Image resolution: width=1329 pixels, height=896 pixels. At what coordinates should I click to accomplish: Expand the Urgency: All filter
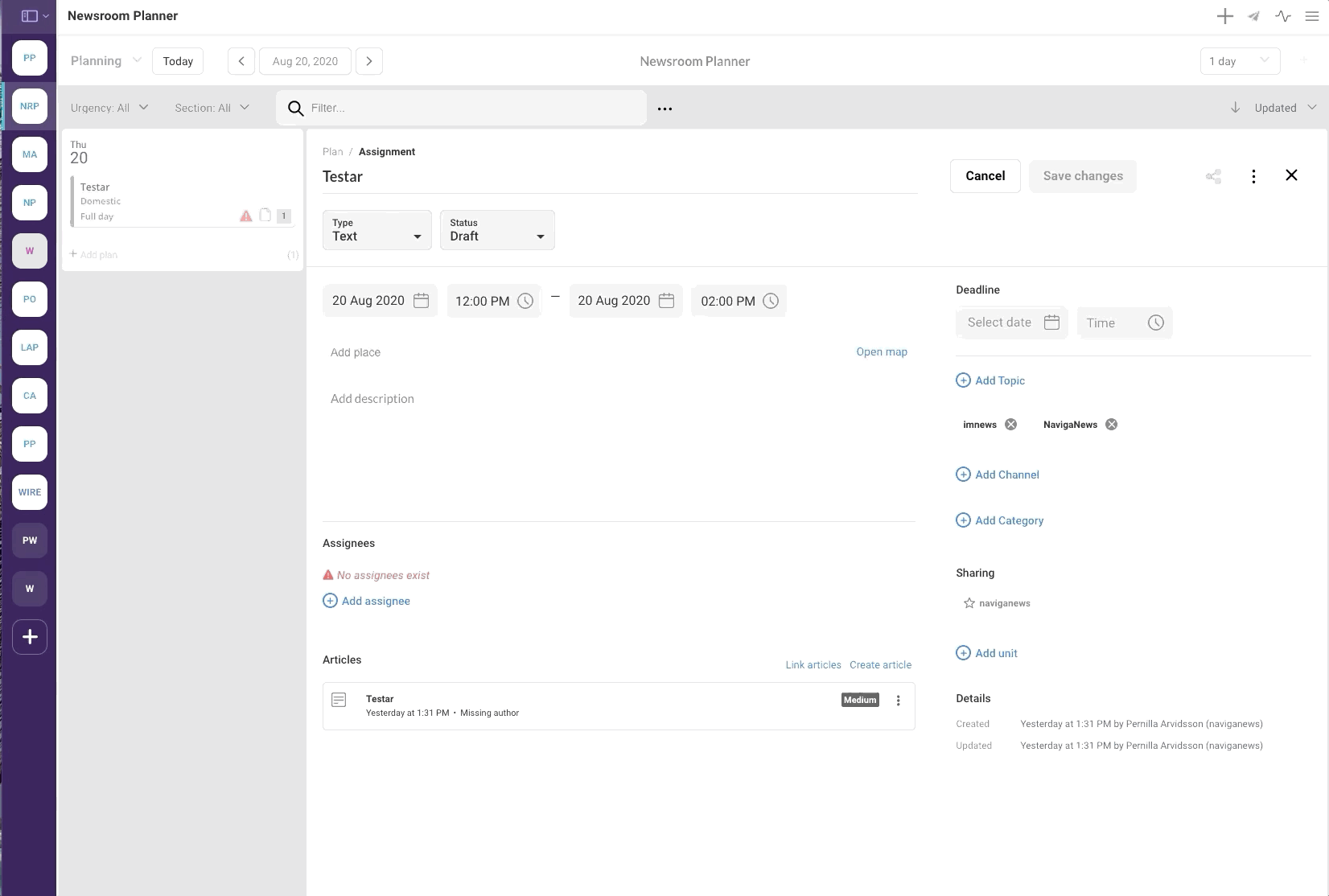(x=109, y=108)
